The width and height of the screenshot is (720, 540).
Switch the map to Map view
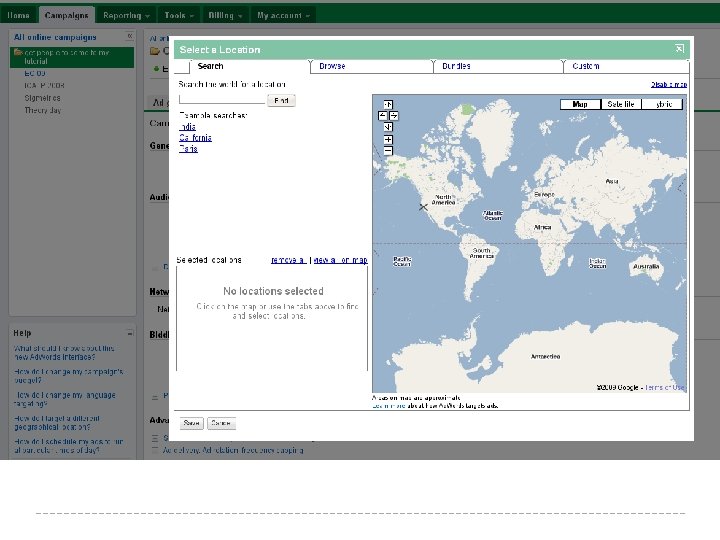point(580,104)
